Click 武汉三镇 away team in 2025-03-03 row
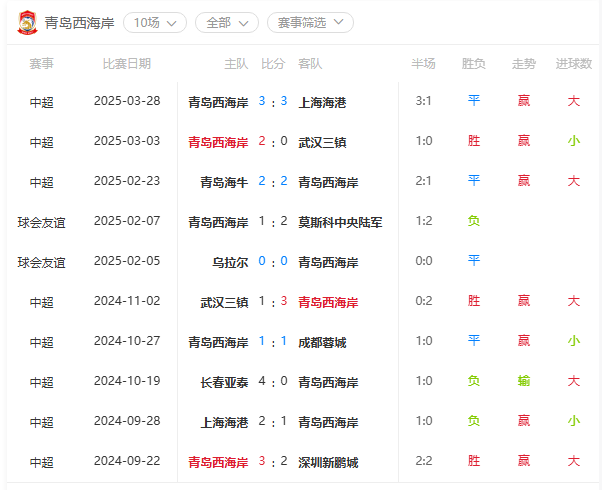Screen dimensions: 602x490 click(x=322, y=142)
